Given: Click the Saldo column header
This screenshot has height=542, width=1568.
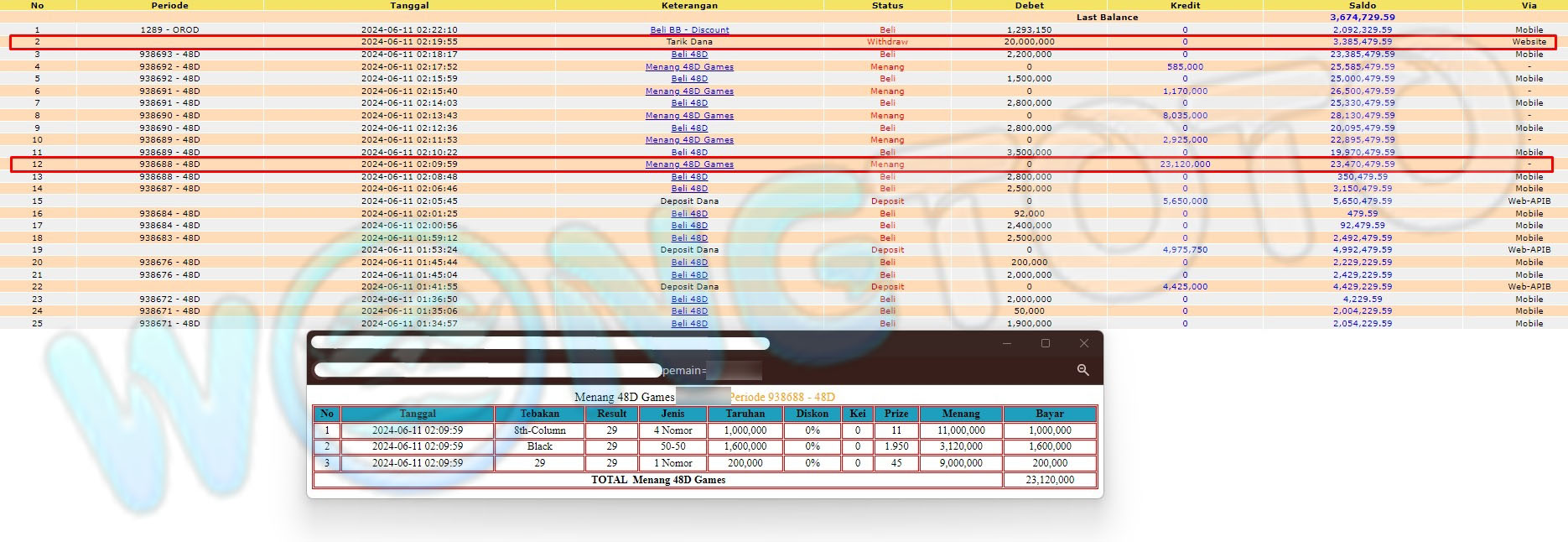Looking at the screenshot, I should pos(1363,5).
